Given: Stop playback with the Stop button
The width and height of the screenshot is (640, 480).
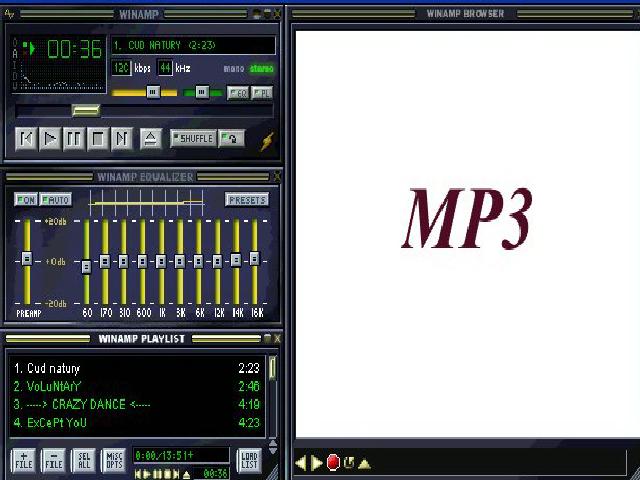Looking at the screenshot, I should coord(98,139).
